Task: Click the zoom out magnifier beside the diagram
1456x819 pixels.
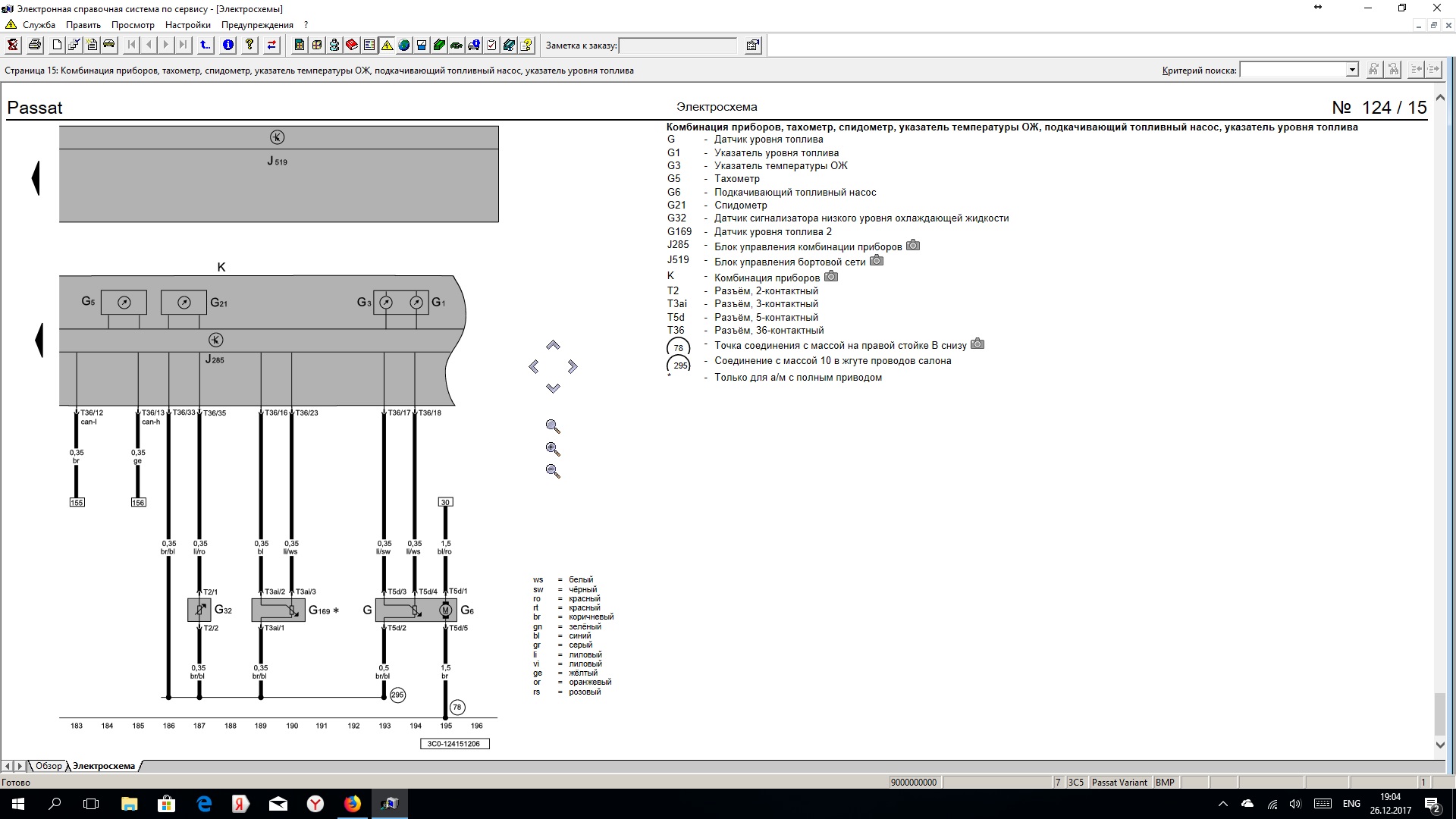Action: [553, 471]
